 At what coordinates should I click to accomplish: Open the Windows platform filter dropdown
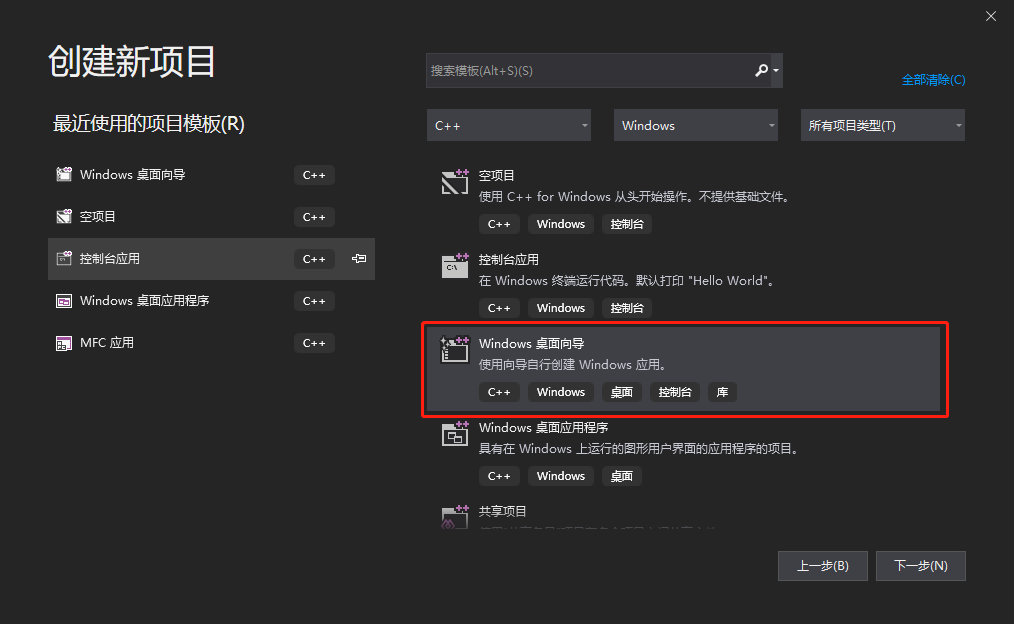[x=695, y=125]
